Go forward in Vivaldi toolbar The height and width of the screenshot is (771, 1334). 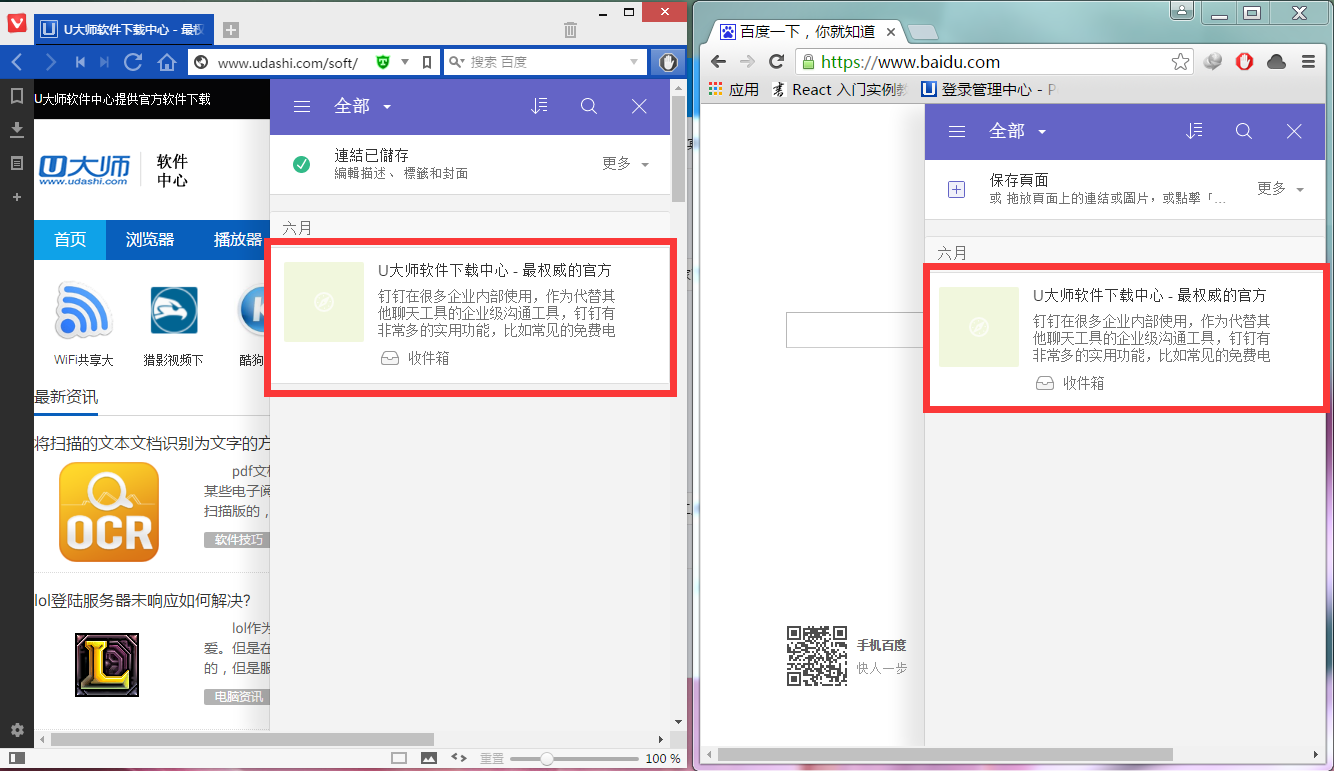49,62
